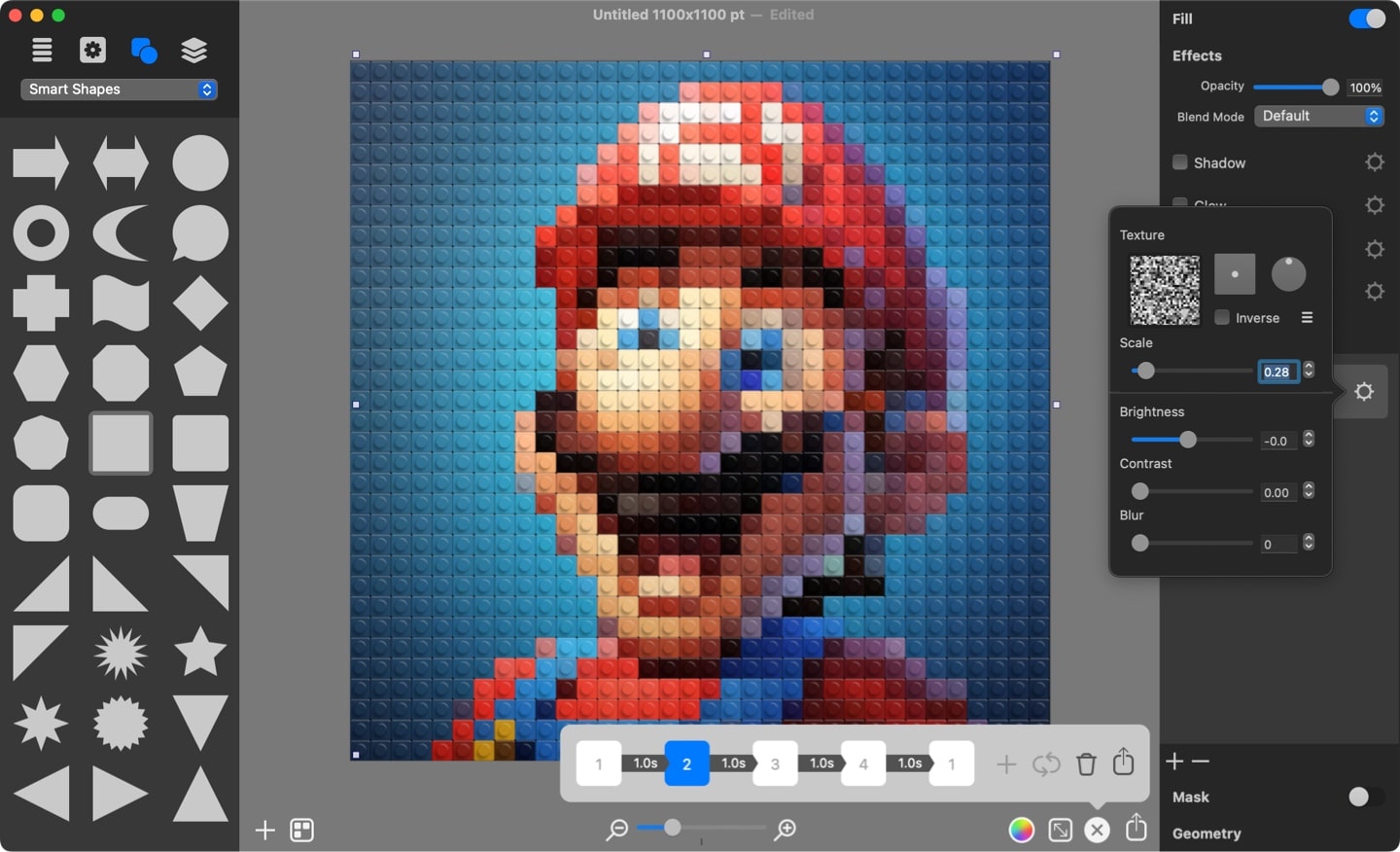This screenshot has height=852, width=1400.
Task: Select the highlighted square shape
Action: [x=121, y=444]
